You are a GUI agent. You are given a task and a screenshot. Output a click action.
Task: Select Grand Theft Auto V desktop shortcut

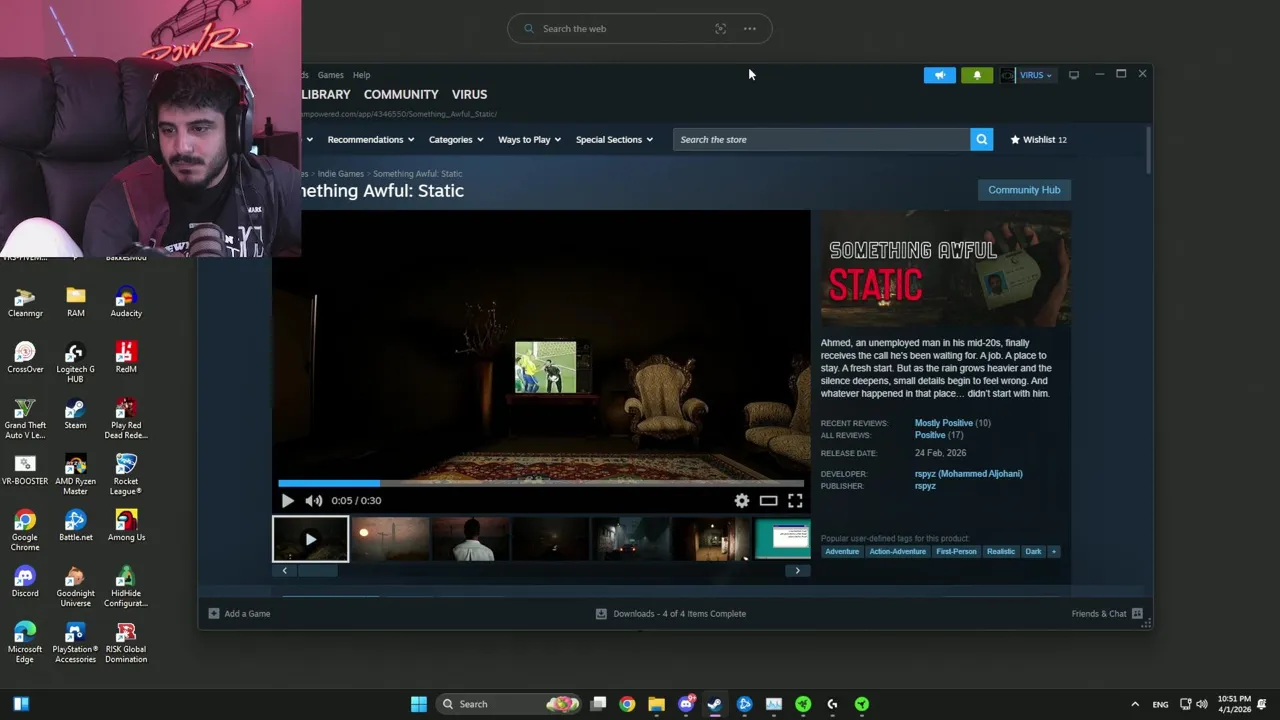pyautogui.click(x=25, y=418)
